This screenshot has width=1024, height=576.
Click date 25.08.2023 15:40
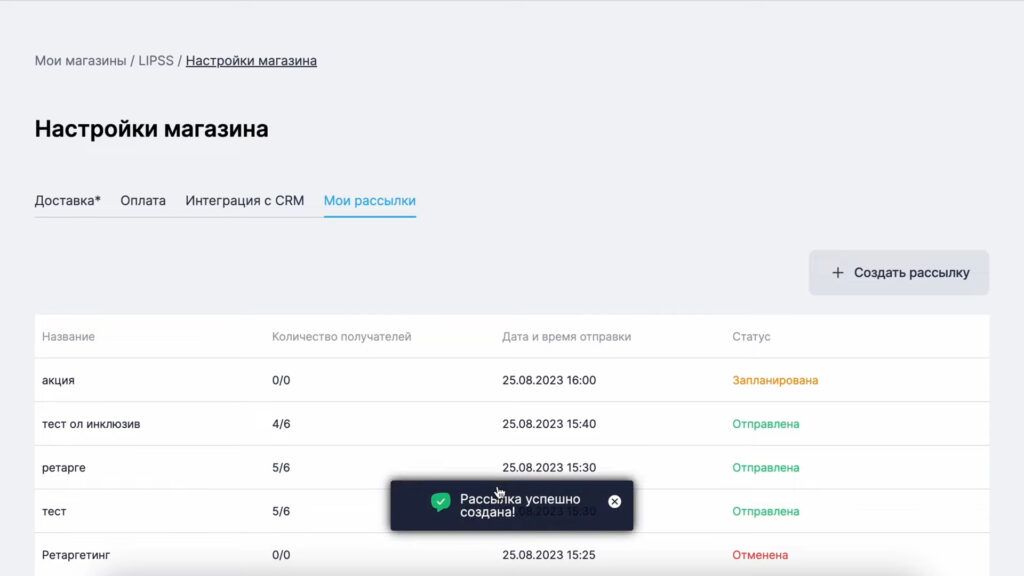[549, 424]
